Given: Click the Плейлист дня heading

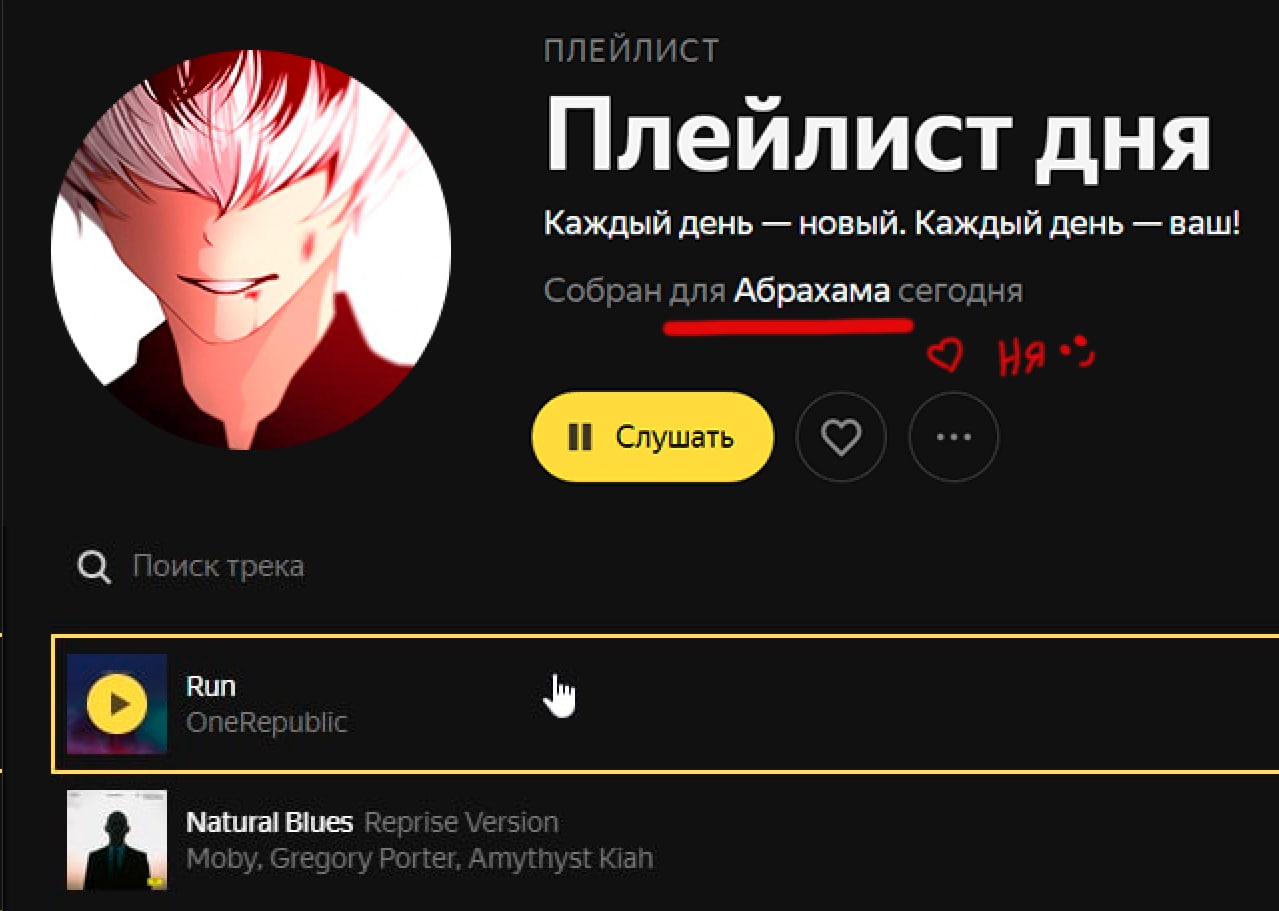Looking at the screenshot, I should 879,137.
